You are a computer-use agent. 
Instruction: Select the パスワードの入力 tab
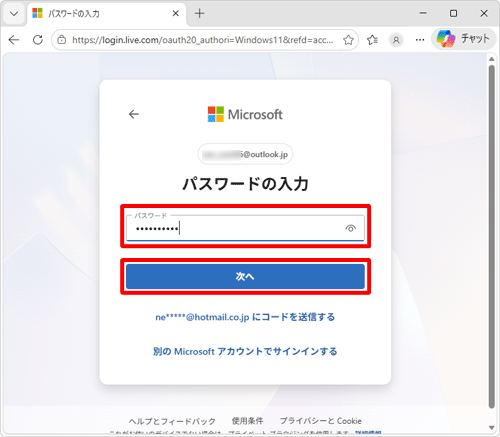[107, 14]
